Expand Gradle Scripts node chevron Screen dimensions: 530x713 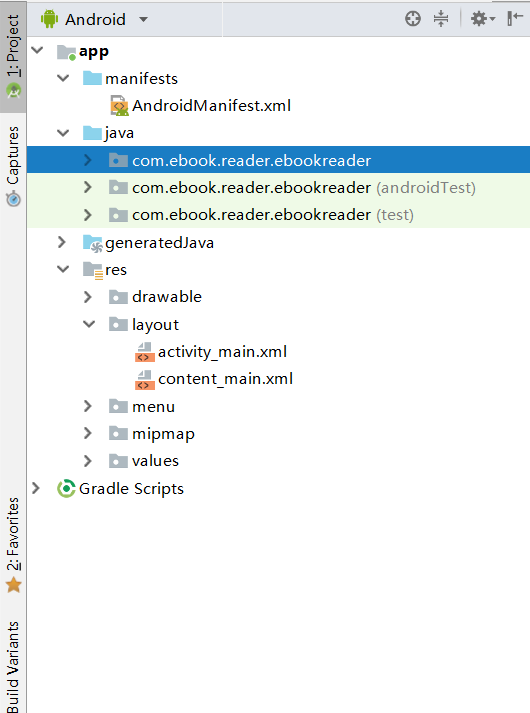coord(35,489)
